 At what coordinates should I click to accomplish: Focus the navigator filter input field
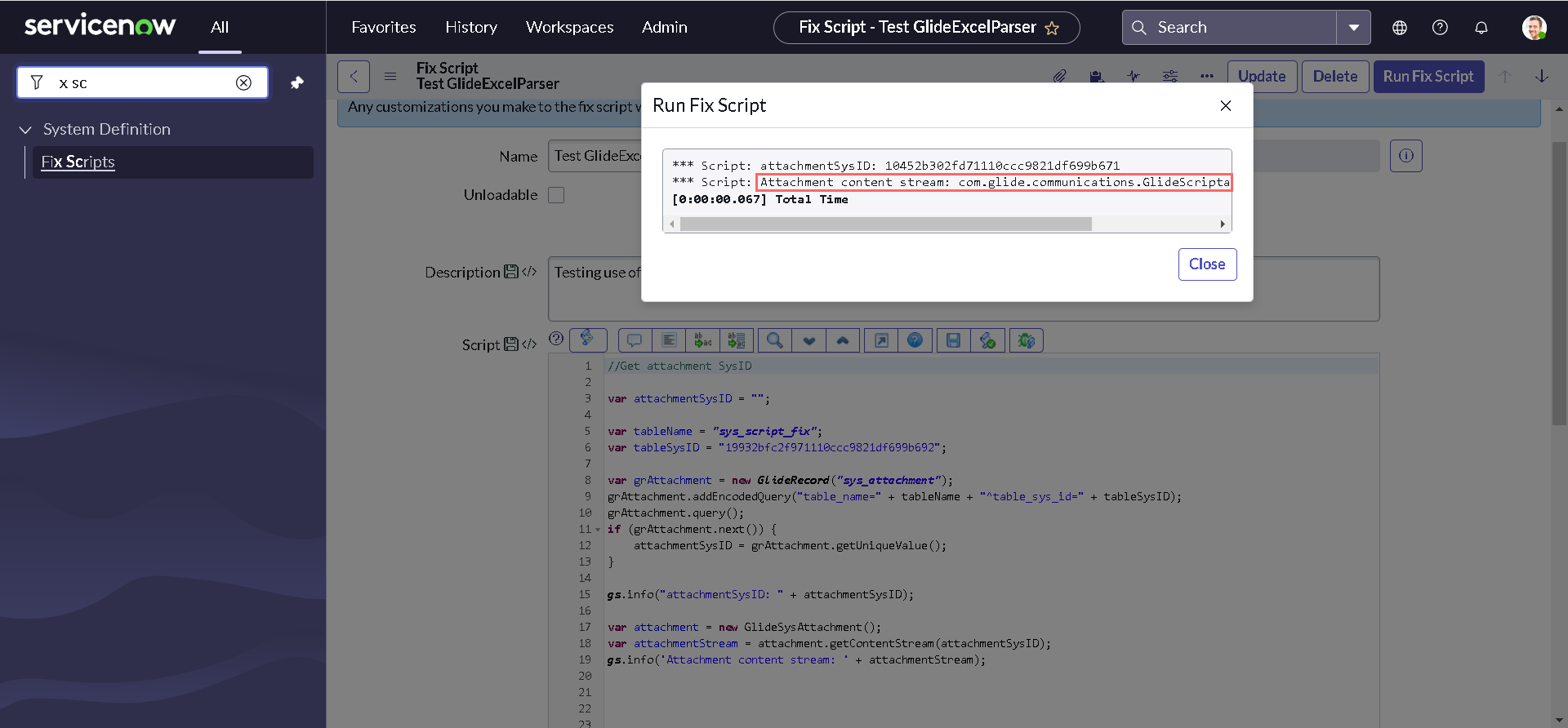(143, 82)
